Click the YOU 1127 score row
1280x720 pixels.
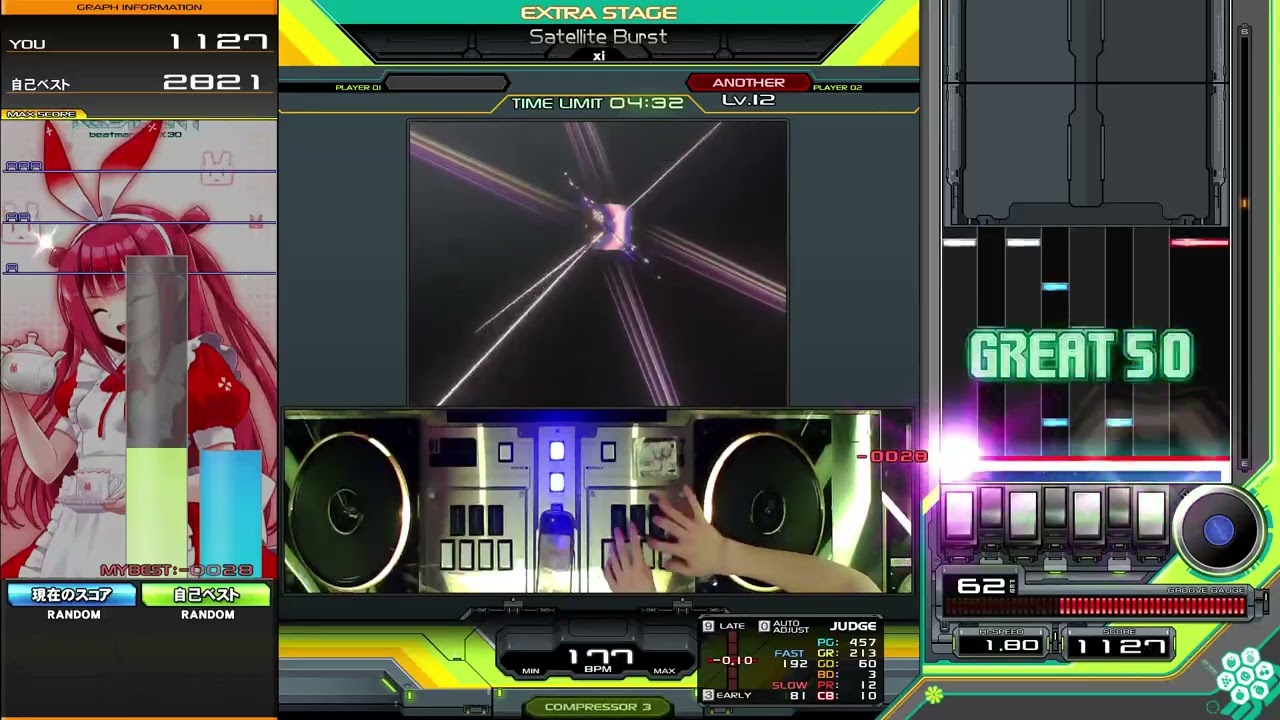tap(138, 43)
